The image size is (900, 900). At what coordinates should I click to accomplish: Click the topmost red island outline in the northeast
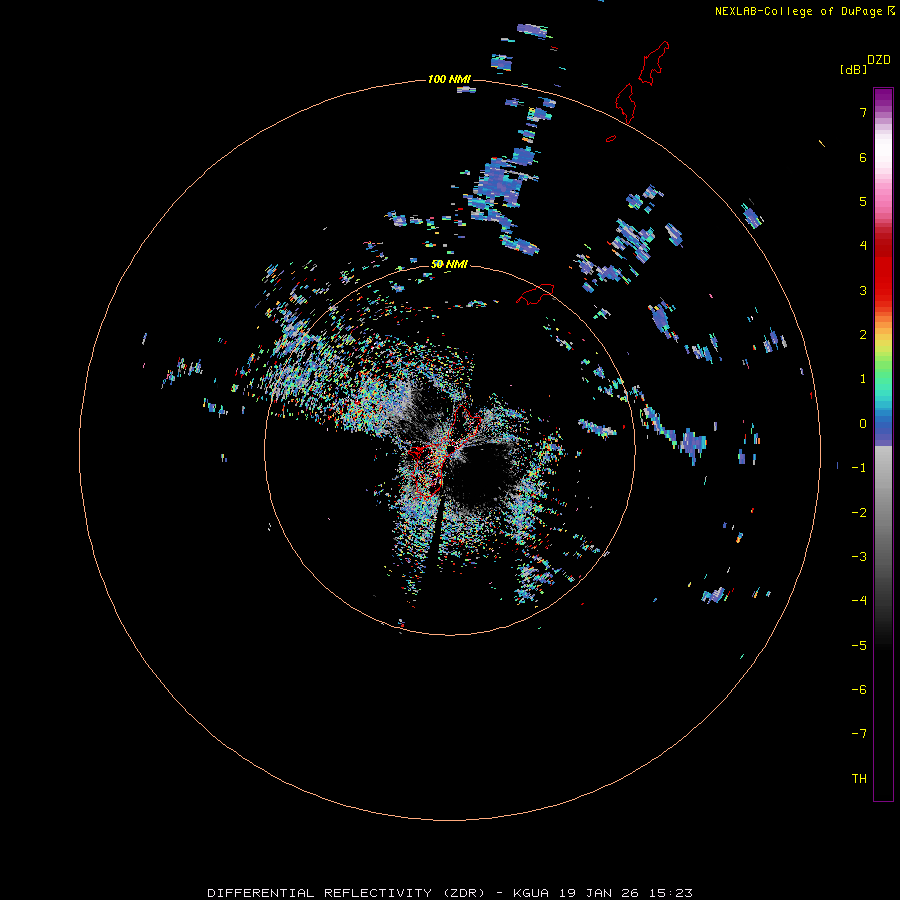tap(654, 63)
